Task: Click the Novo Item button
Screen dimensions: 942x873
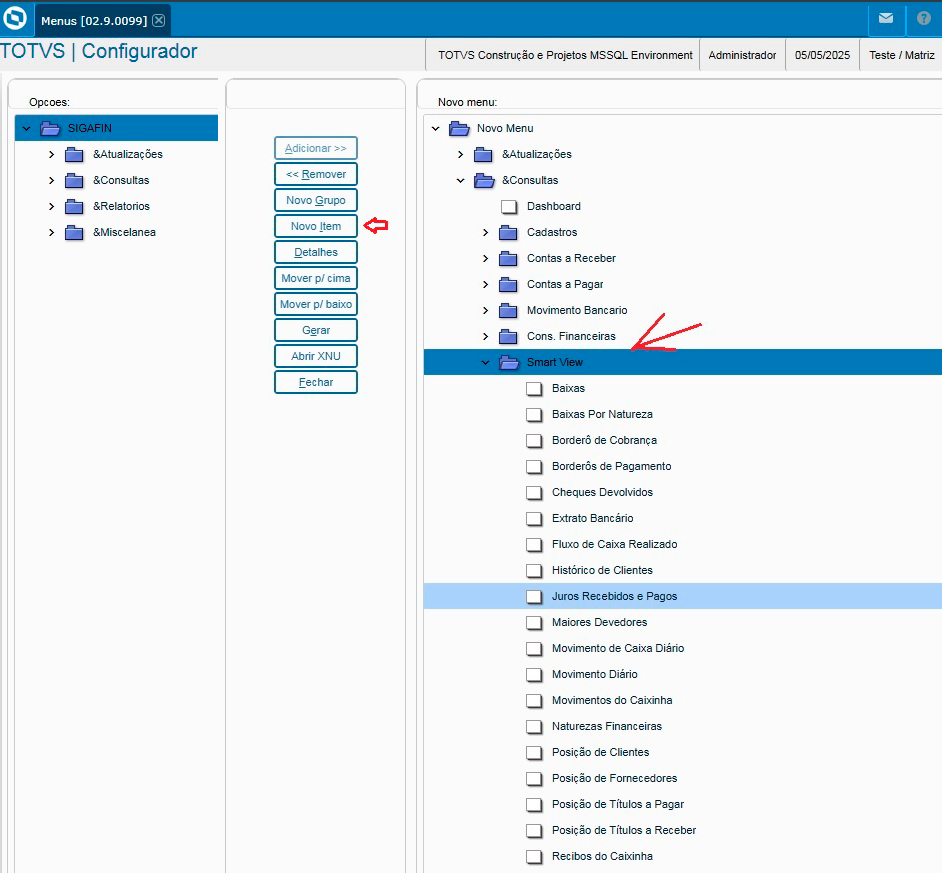Action: (x=316, y=226)
